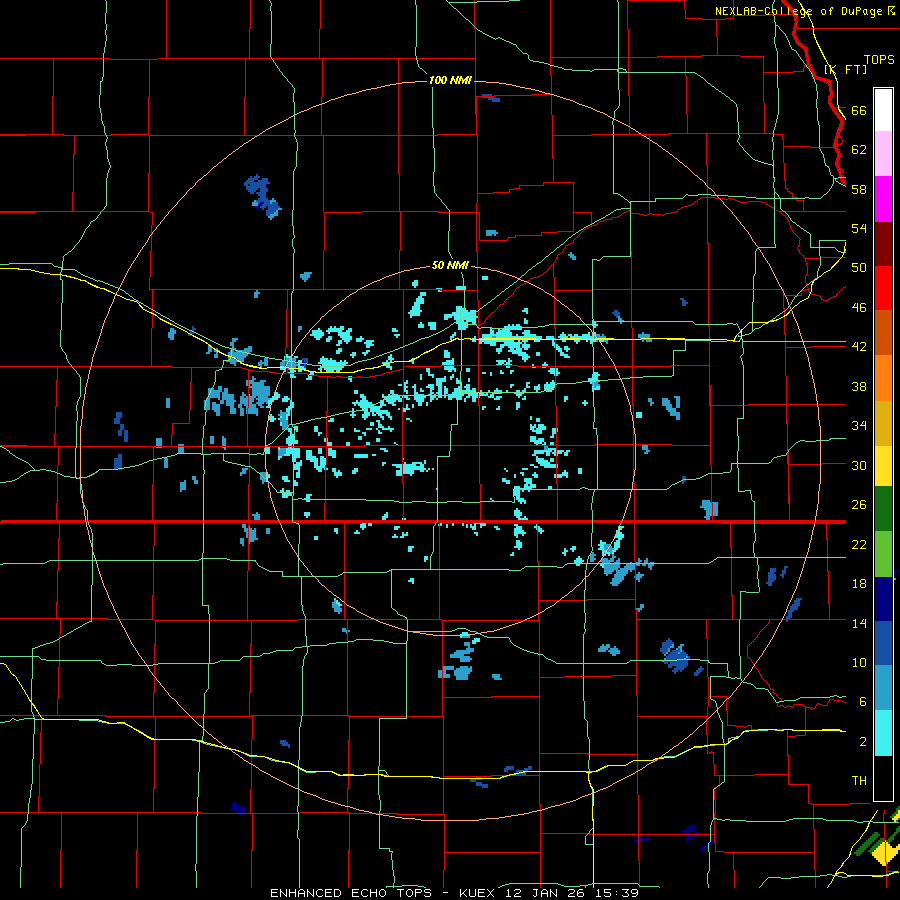
Task: Select the light orange legend swatch
Action: point(883,378)
